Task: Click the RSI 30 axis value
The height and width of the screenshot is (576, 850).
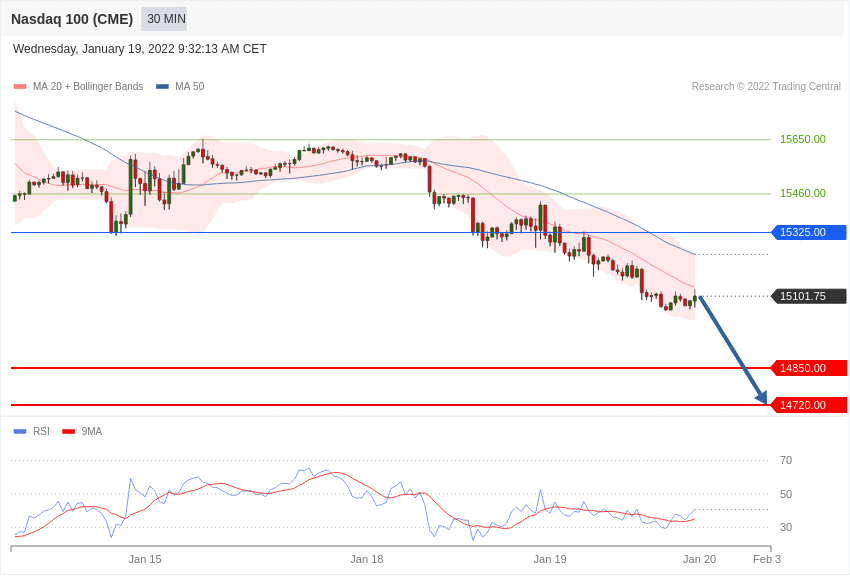Action: pyautogui.click(x=785, y=527)
